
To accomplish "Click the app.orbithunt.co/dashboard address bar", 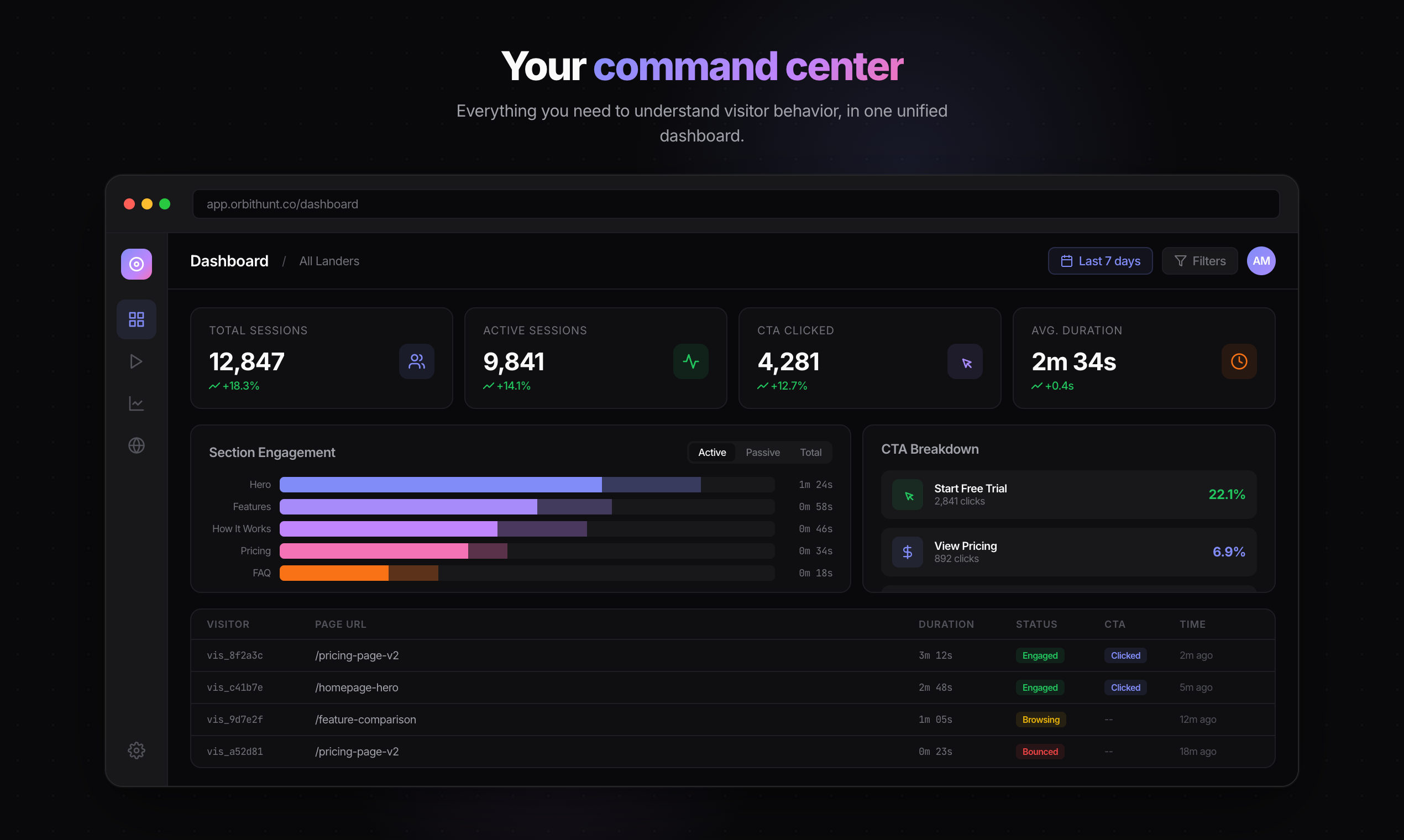I will click(735, 204).
